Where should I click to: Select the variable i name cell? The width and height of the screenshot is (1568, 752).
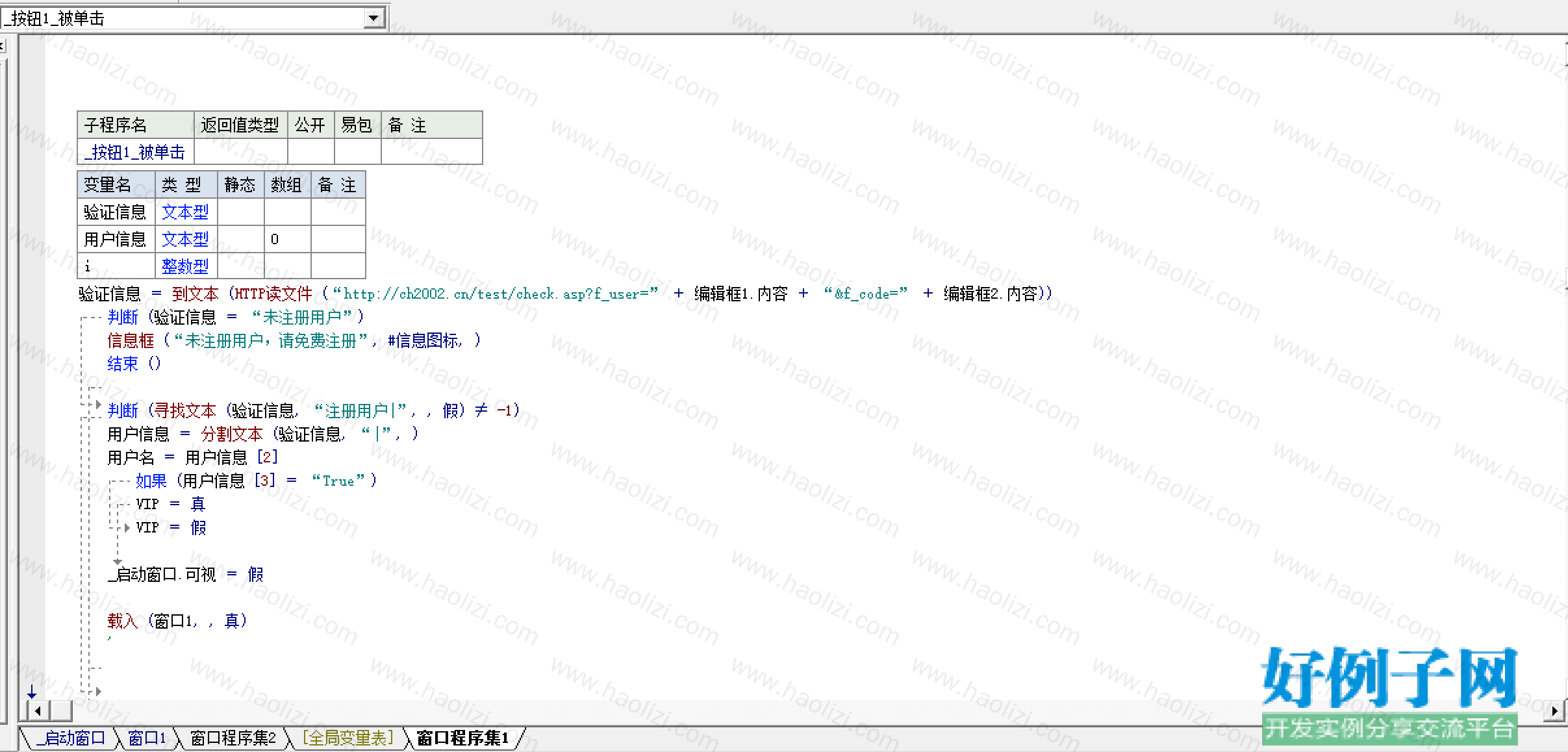click(x=116, y=266)
